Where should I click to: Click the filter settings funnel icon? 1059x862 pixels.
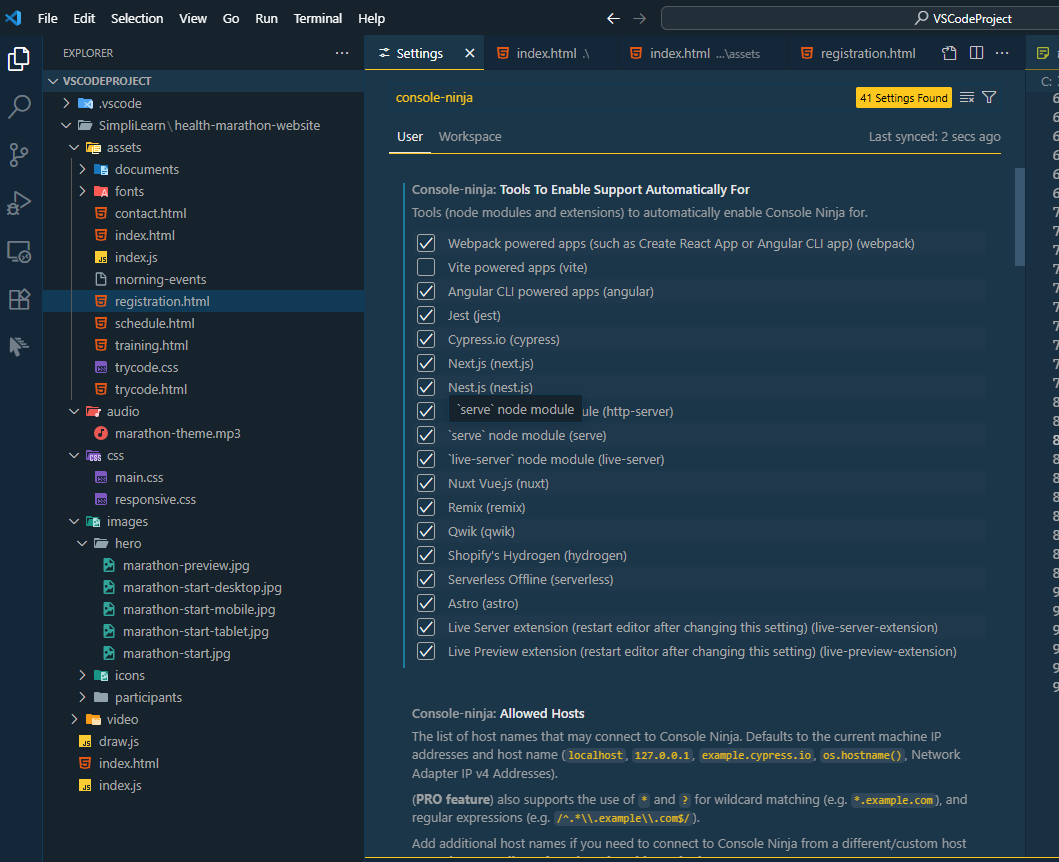[989, 97]
